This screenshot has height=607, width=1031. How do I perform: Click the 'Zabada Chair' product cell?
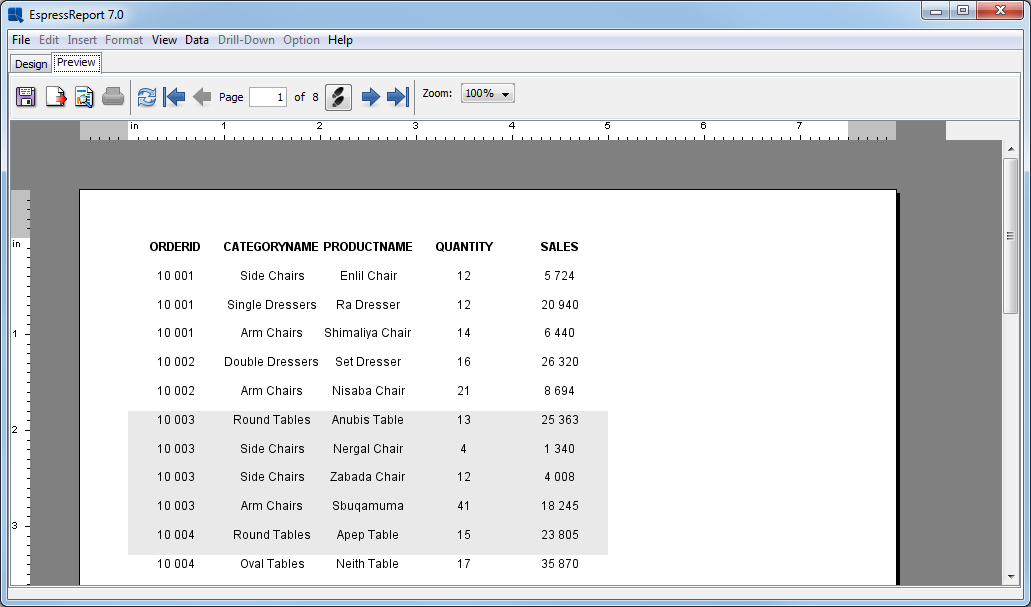(x=368, y=477)
